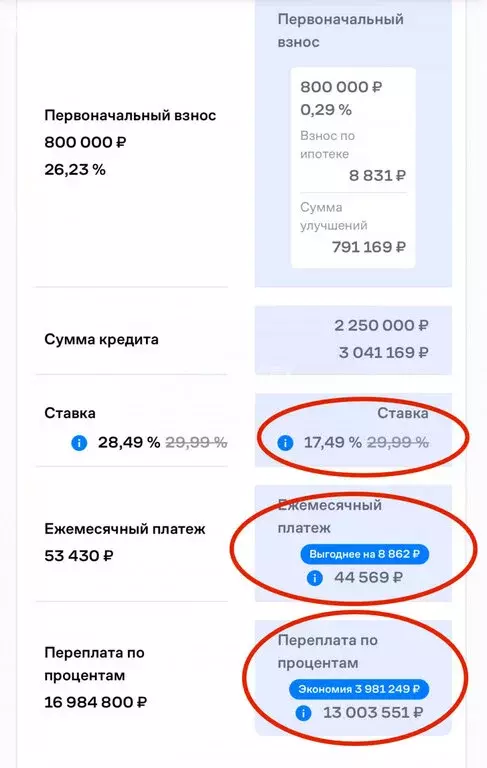Image resolution: width=487 pixels, height=768 pixels.
Task: Click the 26,23 % down payment percentage
Action: (75, 169)
